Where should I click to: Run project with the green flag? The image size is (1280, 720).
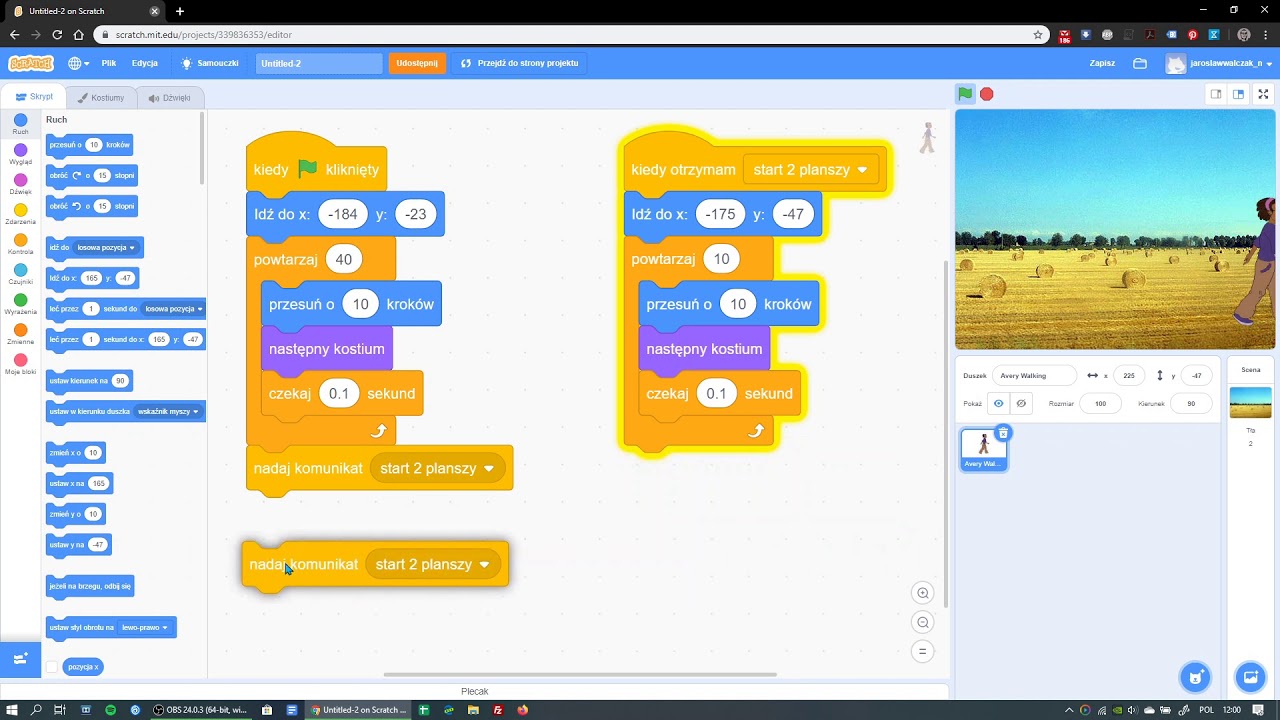(x=965, y=94)
